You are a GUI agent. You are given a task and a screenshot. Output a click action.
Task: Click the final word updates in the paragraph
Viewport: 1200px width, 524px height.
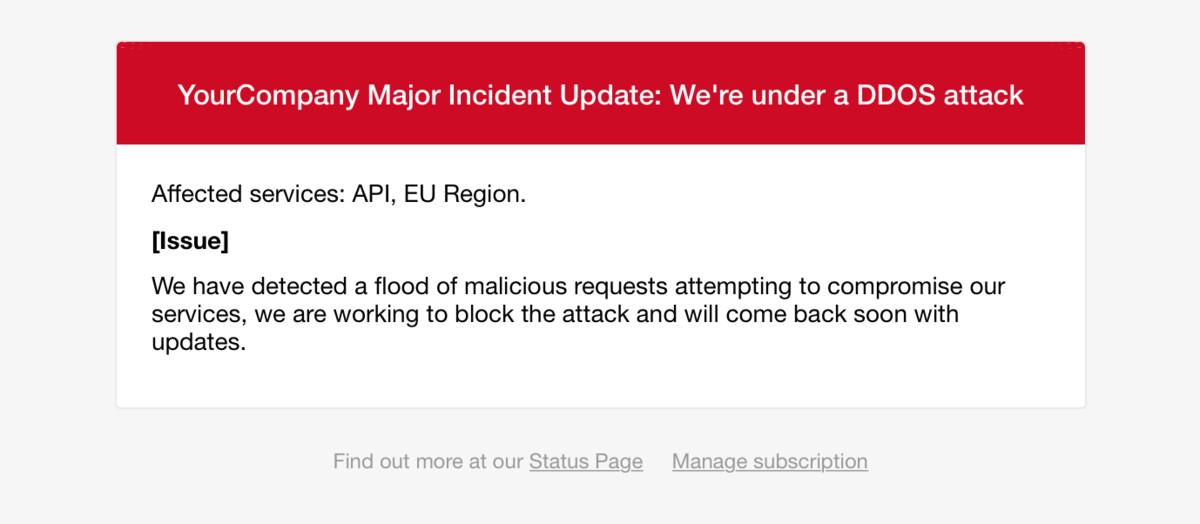(198, 343)
